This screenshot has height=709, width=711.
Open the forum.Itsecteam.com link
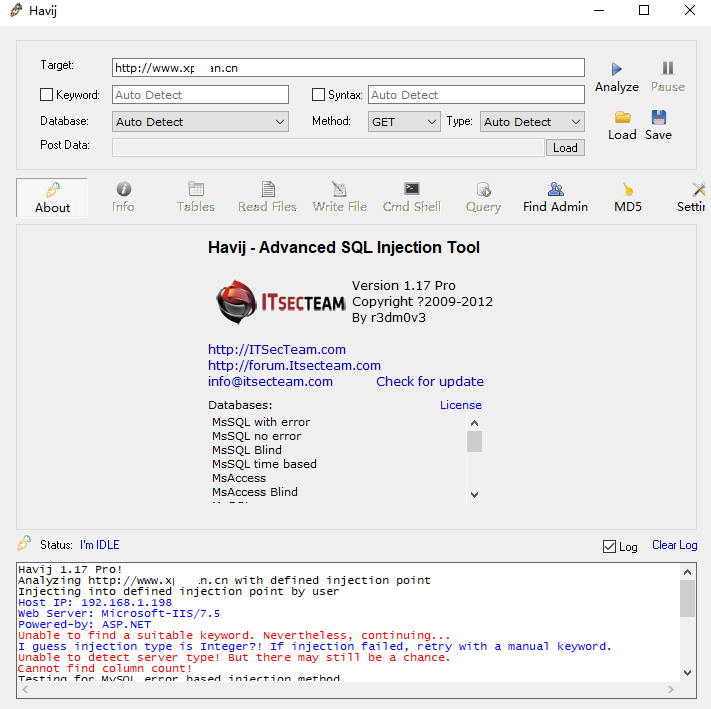click(x=294, y=365)
